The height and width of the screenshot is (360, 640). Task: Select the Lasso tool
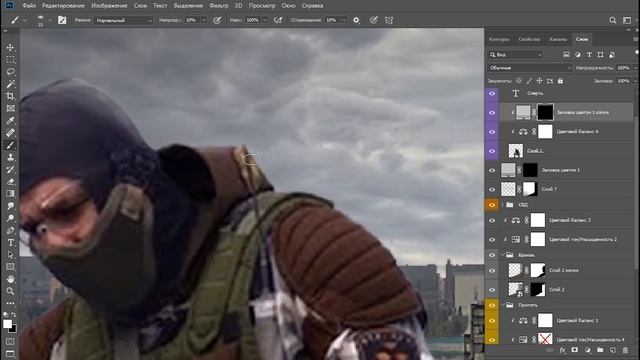tap(10, 72)
